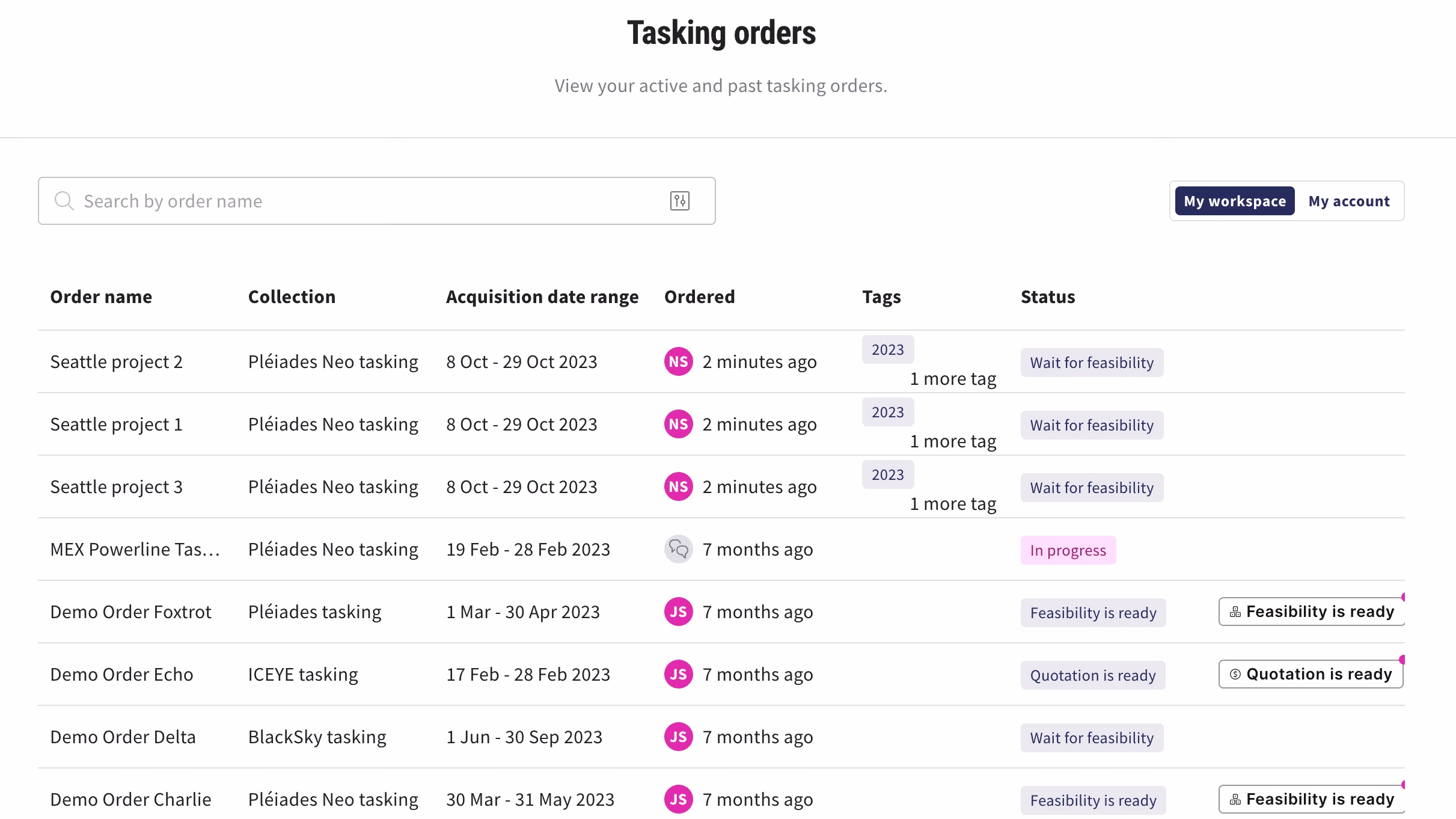The width and height of the screenshot is (1456, 819).
Task: Click the chat bubble avatar for MEX Powerline
Action: (x=678, y=549)
